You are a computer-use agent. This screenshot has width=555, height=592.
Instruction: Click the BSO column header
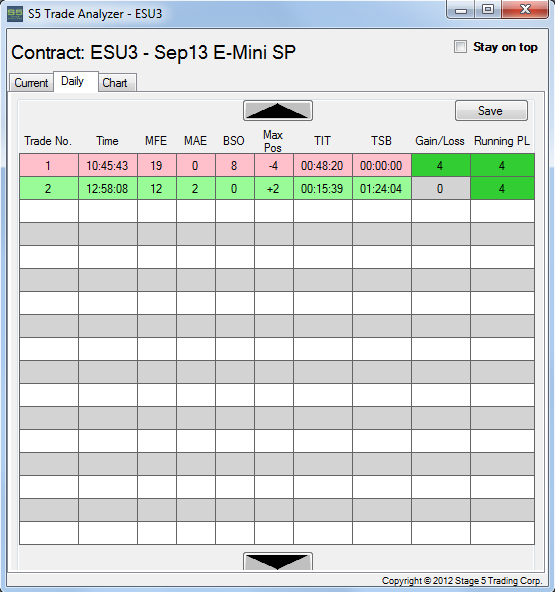point(234,141)
